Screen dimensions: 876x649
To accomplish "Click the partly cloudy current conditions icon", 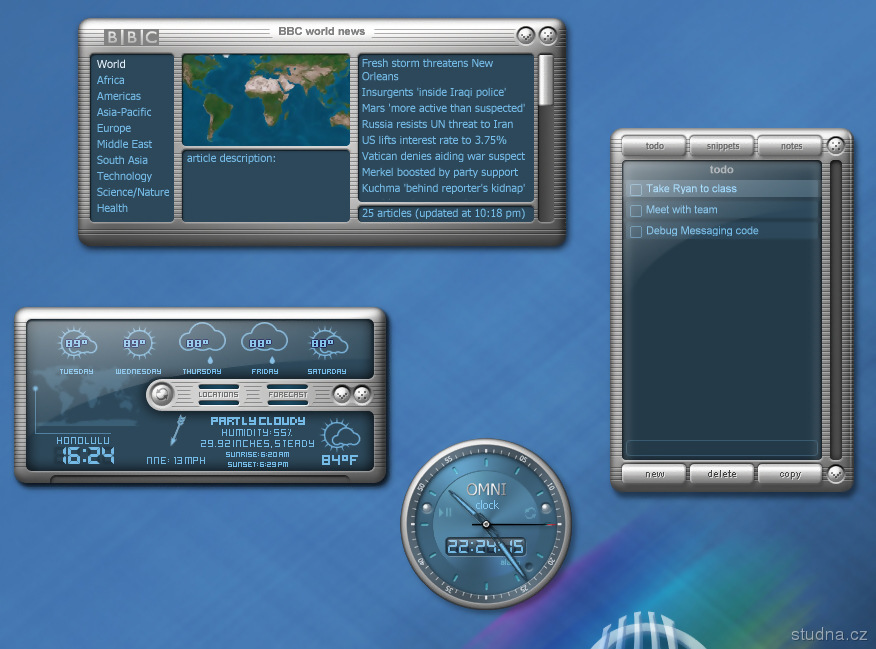I will point(341,436).
